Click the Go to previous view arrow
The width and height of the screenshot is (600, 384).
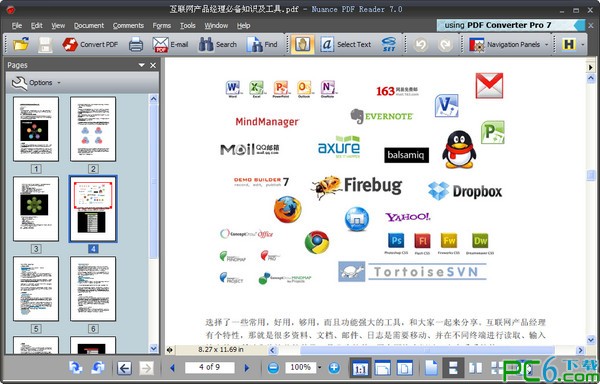pos(124,368)
